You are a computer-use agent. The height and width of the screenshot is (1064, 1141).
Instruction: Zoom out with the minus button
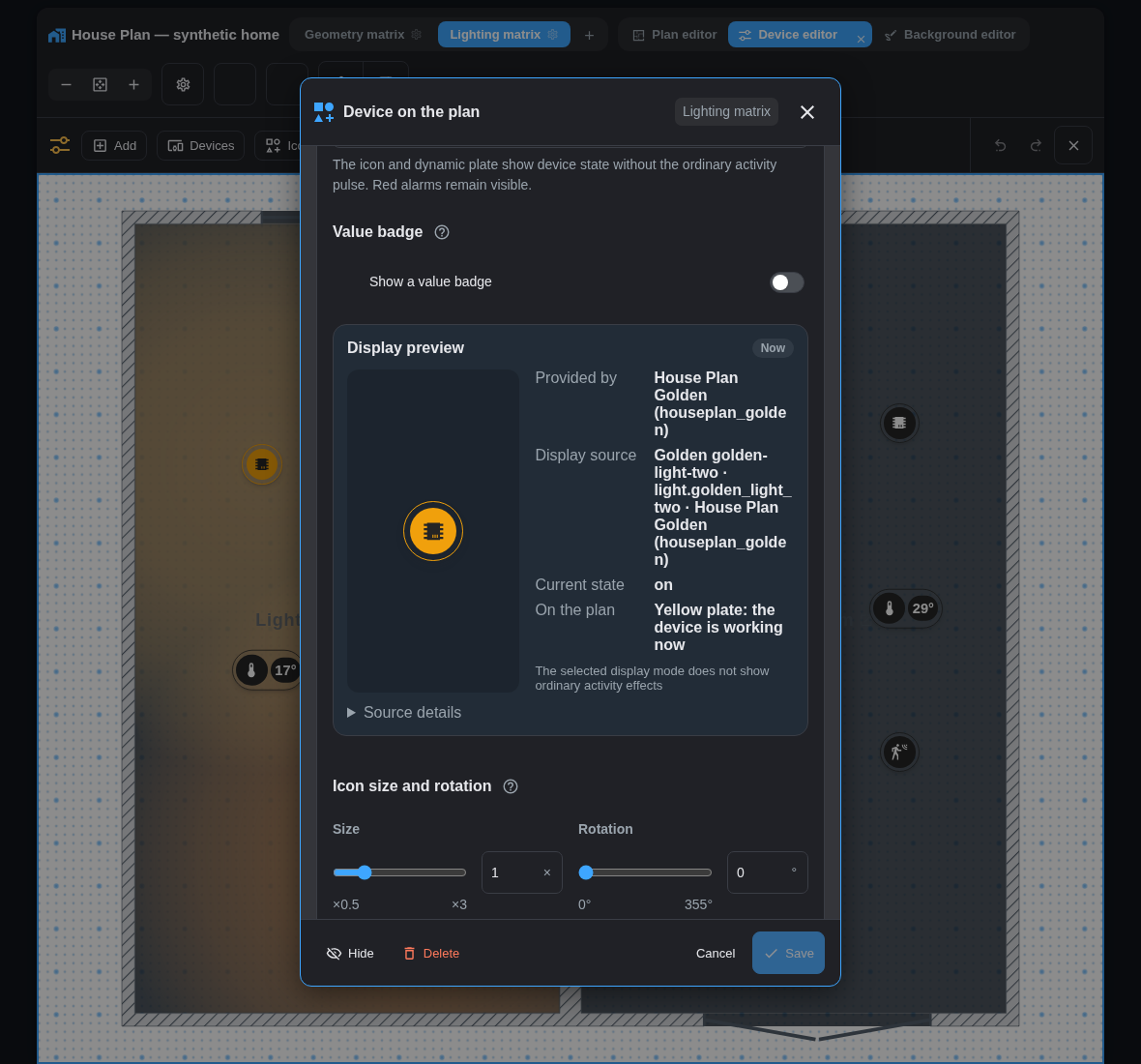66,84
